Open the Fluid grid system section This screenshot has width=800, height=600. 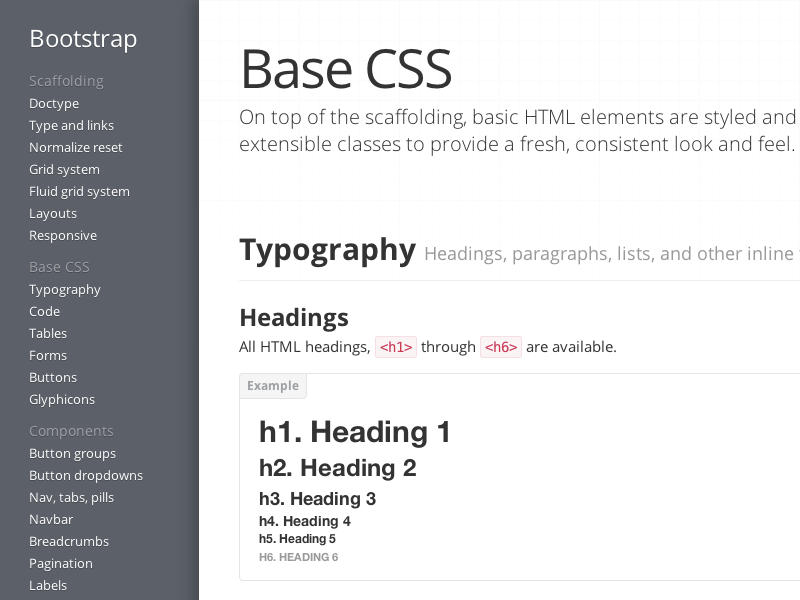click(78, 191)
